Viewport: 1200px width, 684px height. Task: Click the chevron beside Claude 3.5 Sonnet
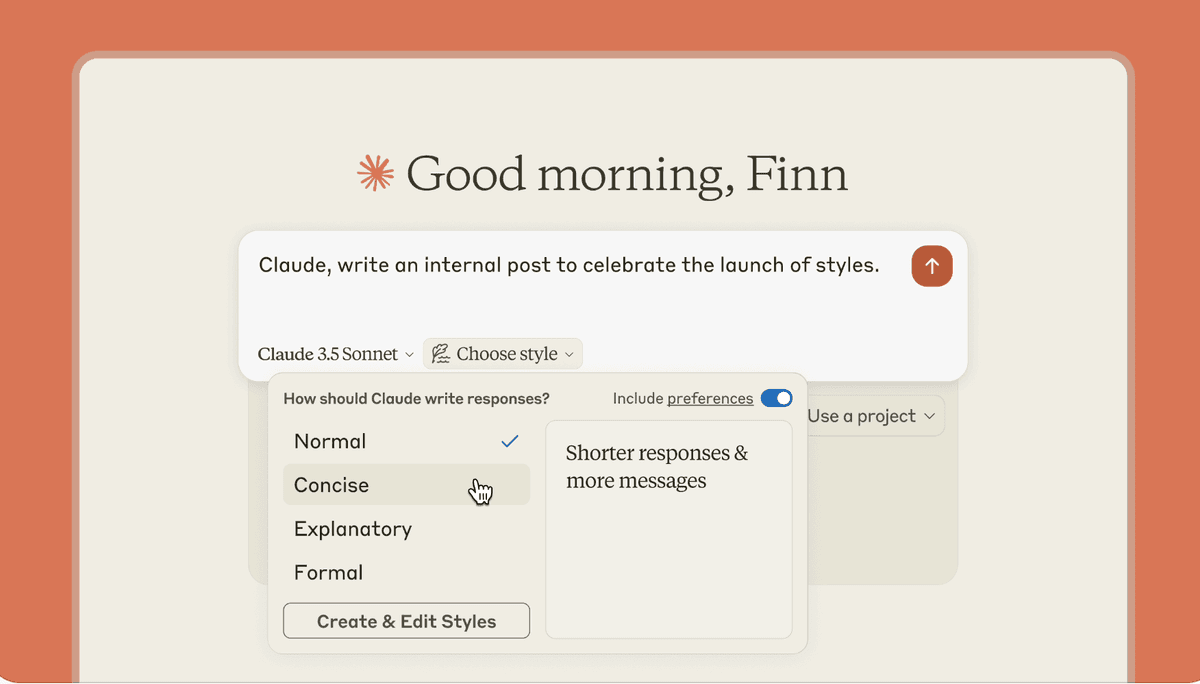click(x=409, y=354)
